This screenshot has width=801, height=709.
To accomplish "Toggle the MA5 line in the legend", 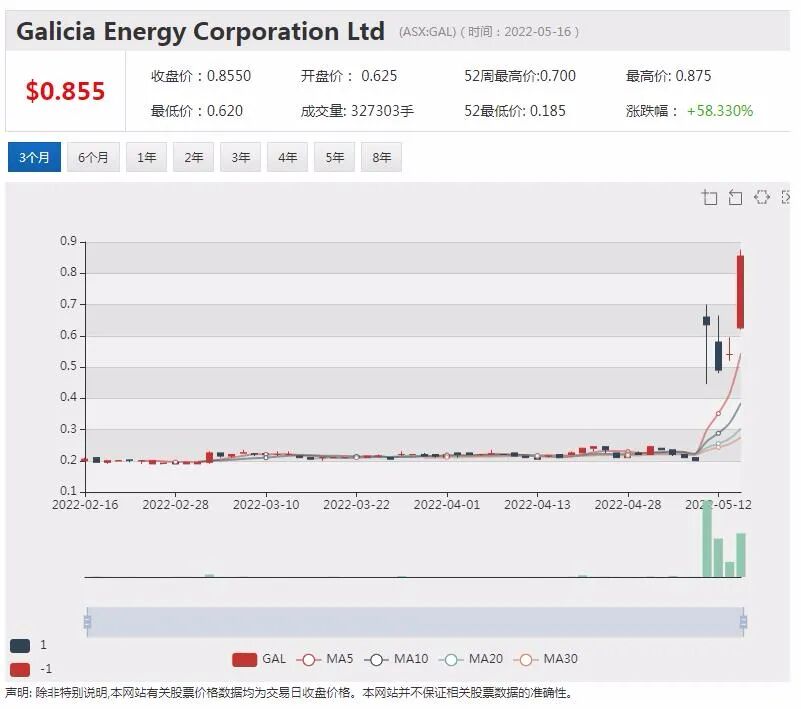I will (x=325, y=659).
